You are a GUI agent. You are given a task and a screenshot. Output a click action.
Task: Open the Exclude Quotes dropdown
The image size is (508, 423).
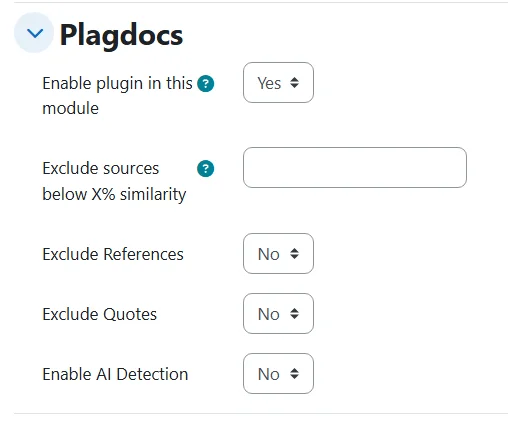point(278,314)
